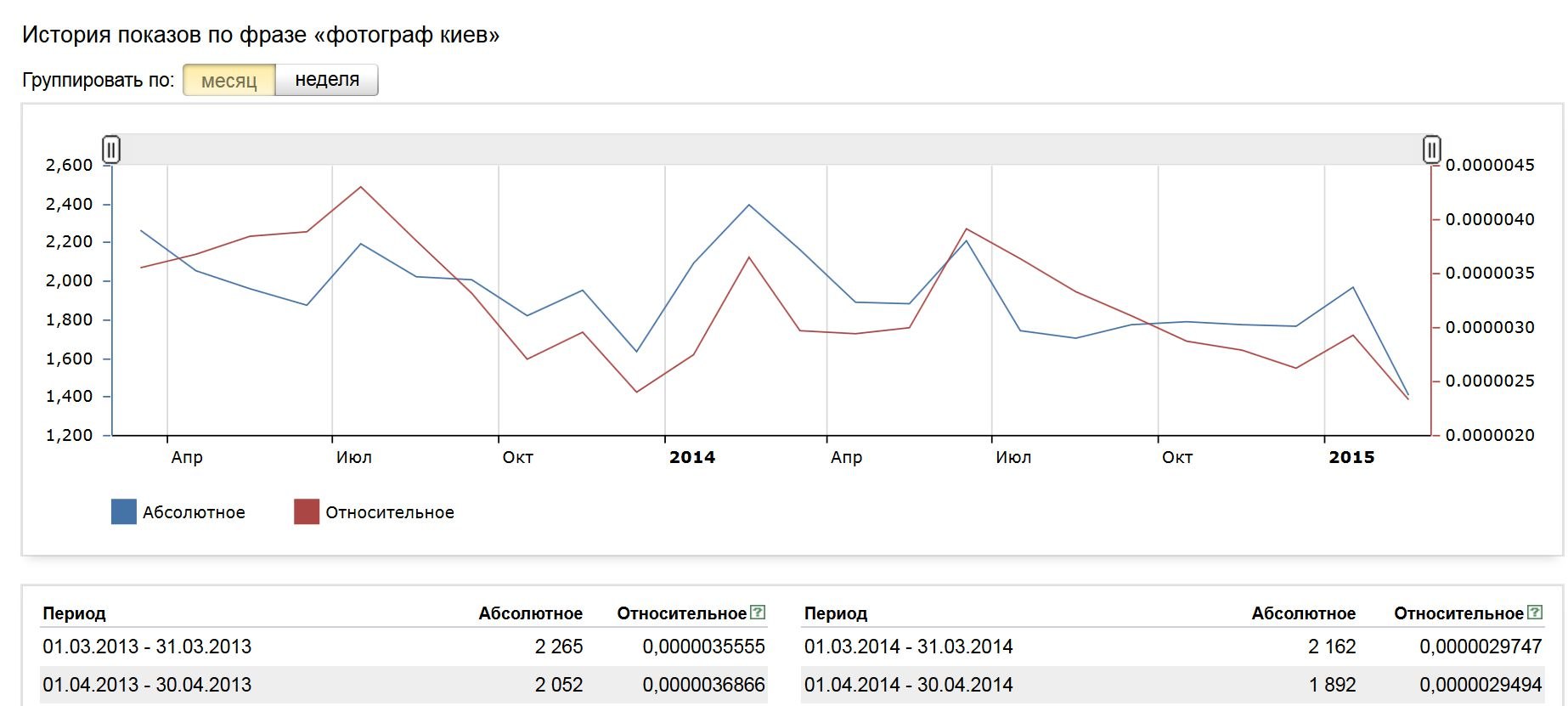Click the left range handle above chart
1568x706 pixels.
[111, 150]
